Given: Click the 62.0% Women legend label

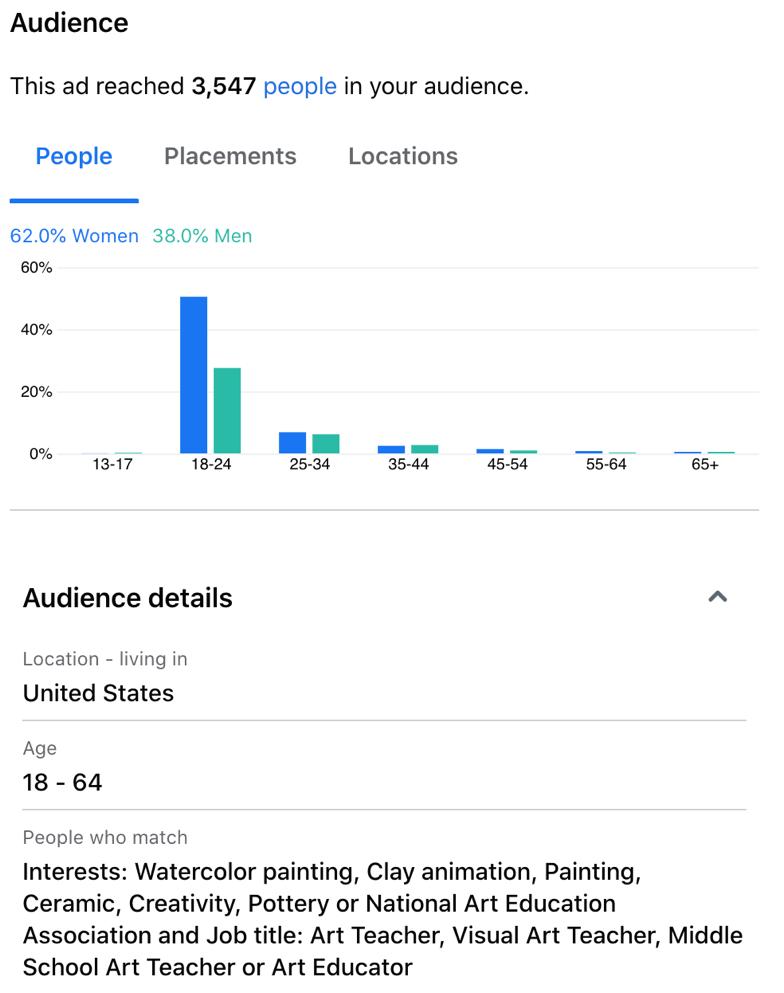Looking at the screenshot, I should point(74,236).
